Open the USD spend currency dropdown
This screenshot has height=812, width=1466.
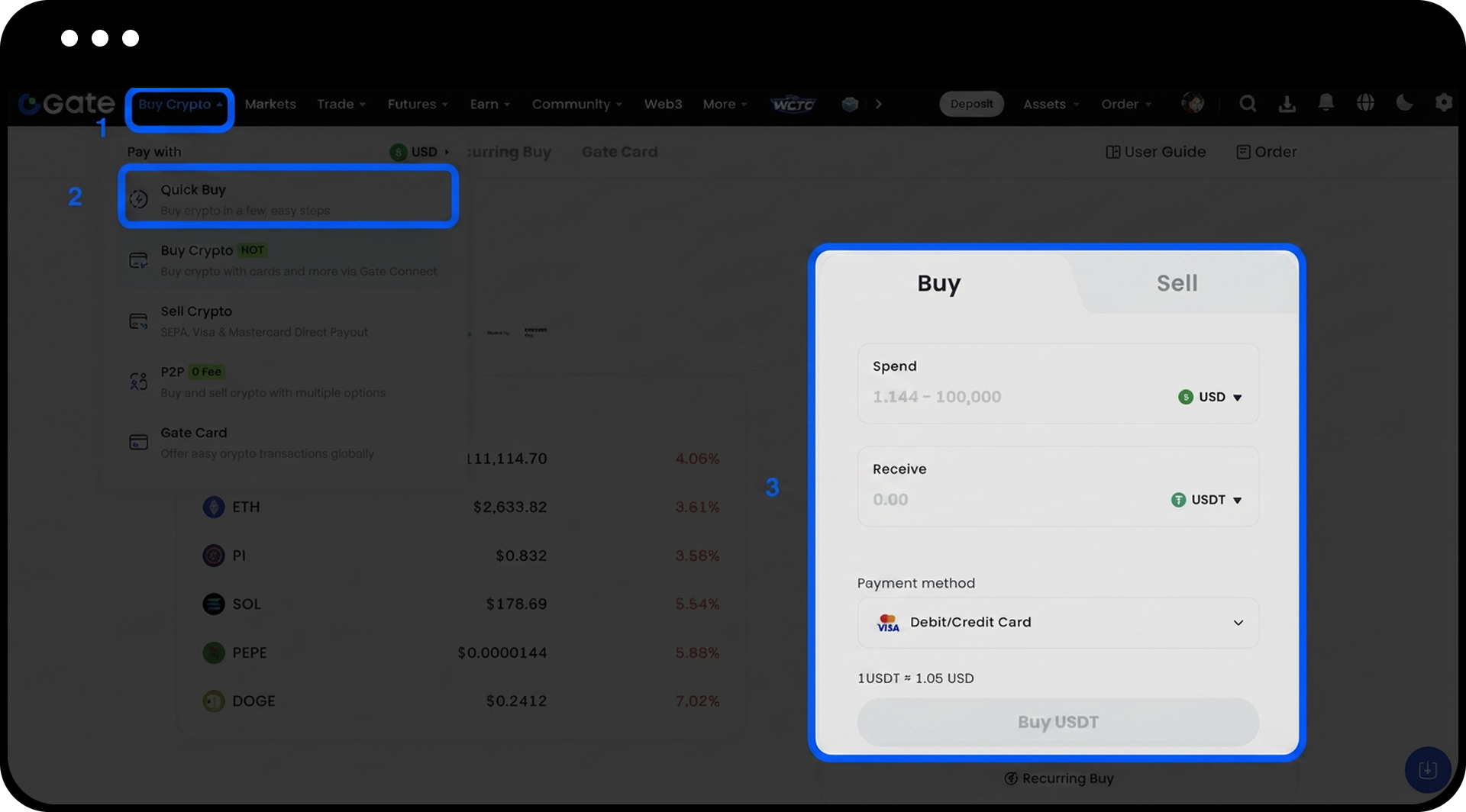tap(1210, 397)
